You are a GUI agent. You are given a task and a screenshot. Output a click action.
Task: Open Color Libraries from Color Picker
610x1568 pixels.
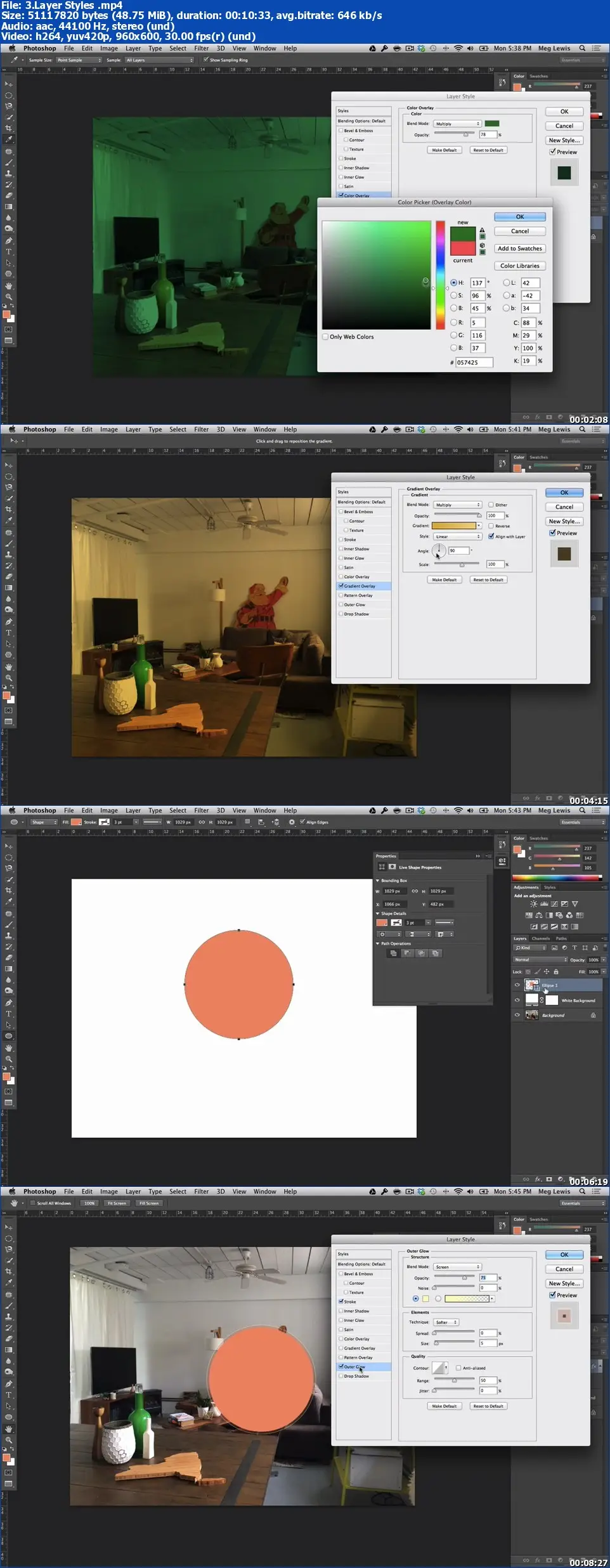pyautogui.click(x=520, y=266)
